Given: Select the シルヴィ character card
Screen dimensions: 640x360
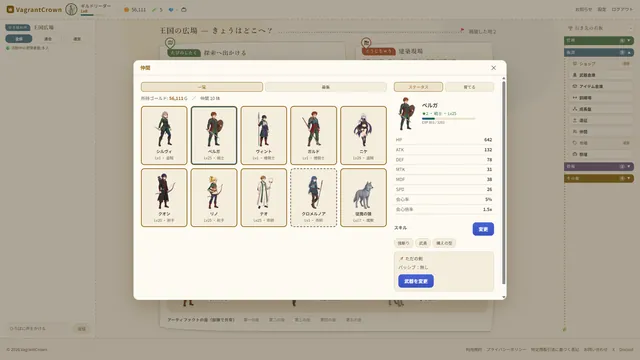Looking at the screenshot, I should click(164, 136).
